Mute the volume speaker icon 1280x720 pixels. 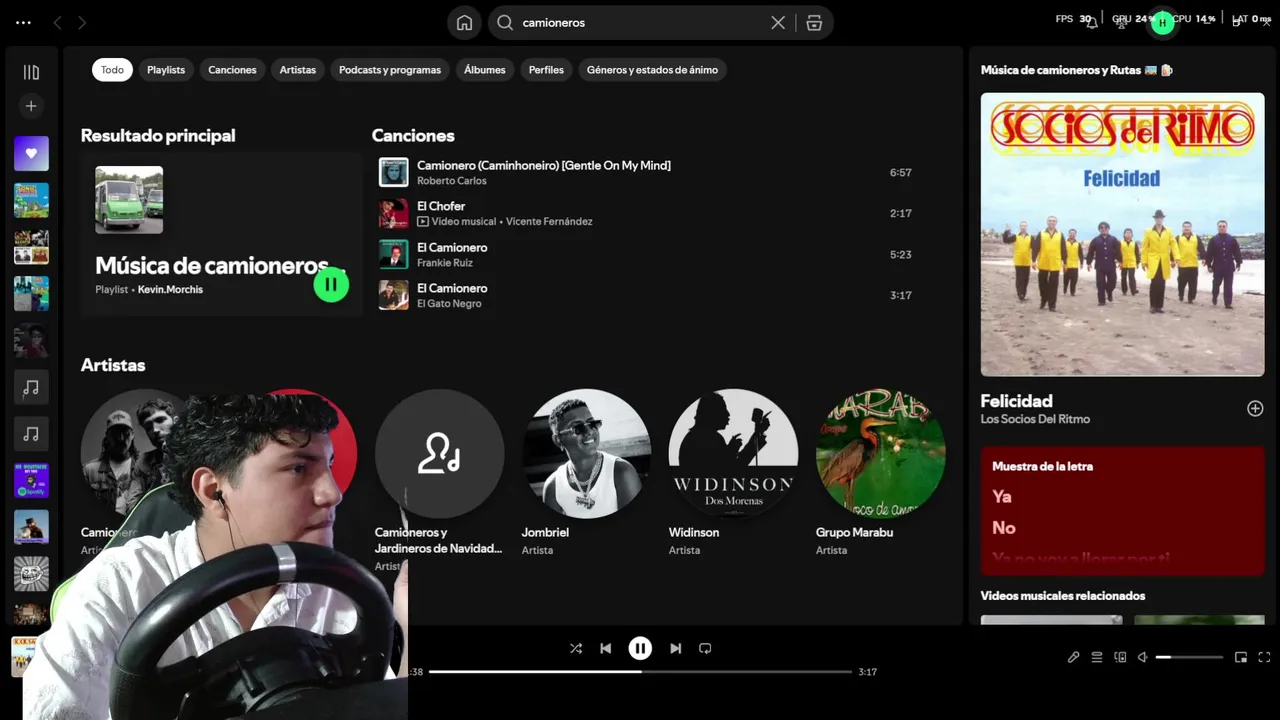point(1143,657)
